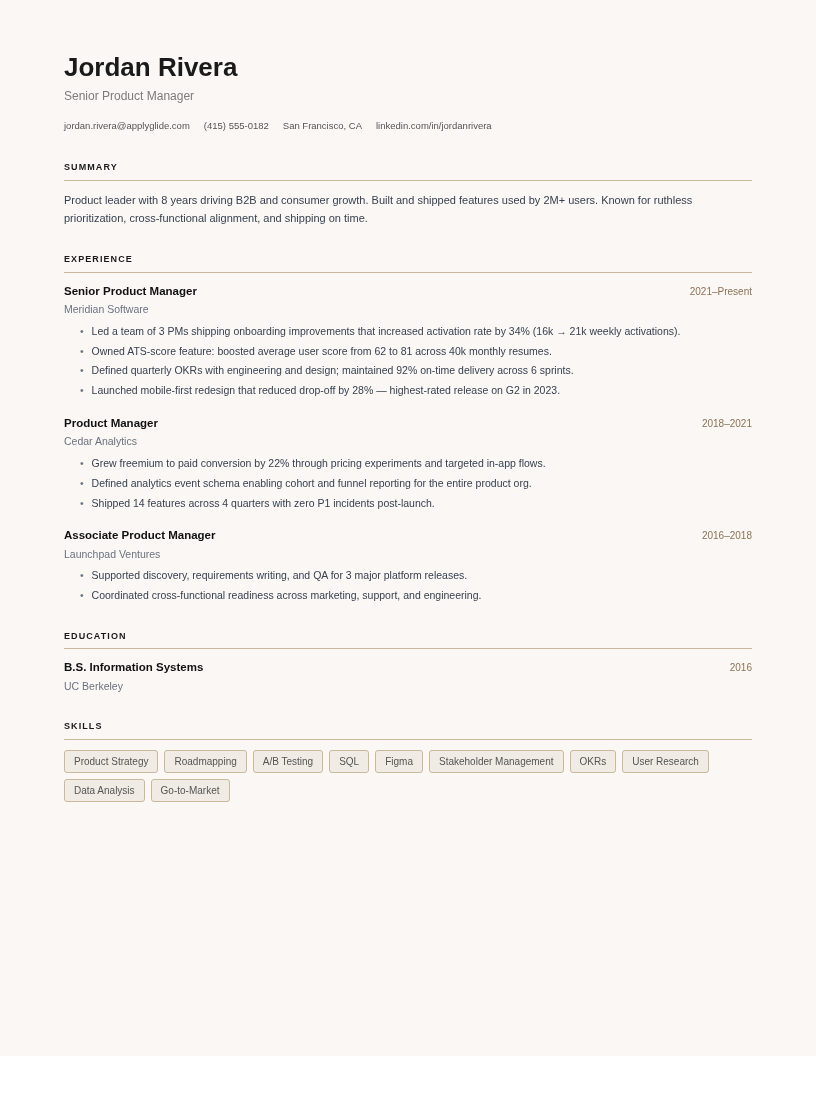Click the Launchpad Ventures company name

(112, 554)
